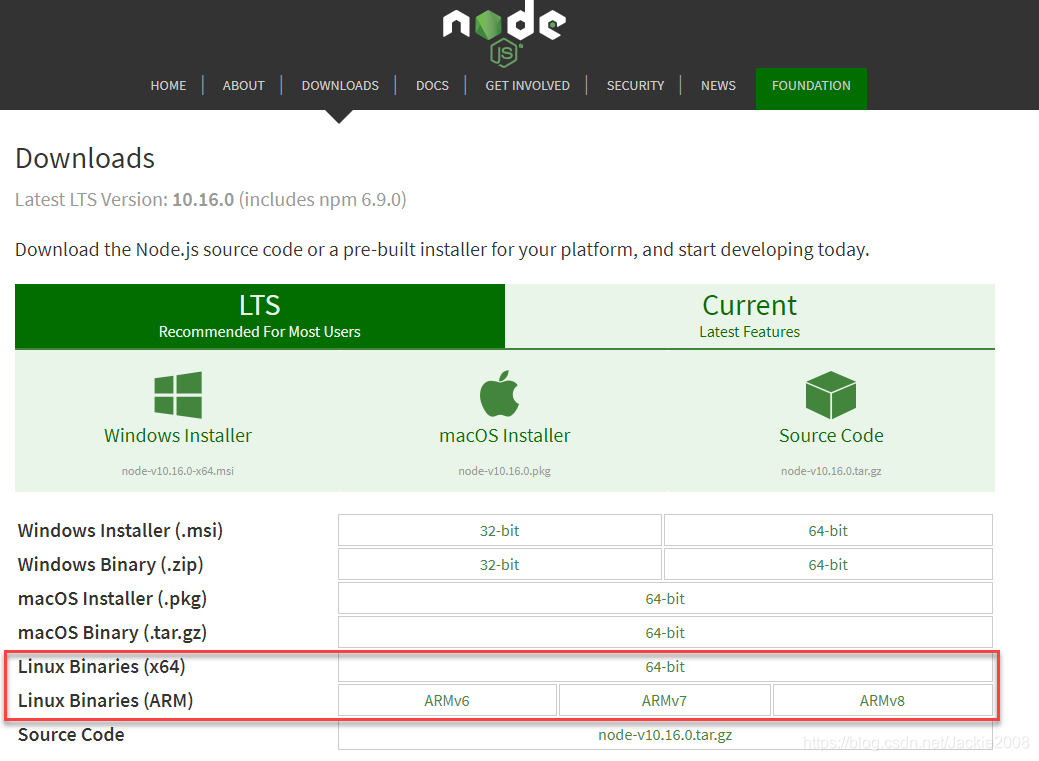Click the Apple macOS icon

point(500,393)
